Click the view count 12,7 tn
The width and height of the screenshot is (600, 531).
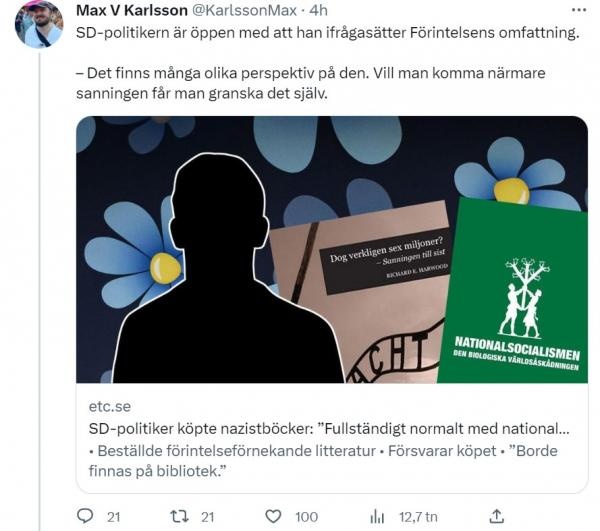click(418, 517)
